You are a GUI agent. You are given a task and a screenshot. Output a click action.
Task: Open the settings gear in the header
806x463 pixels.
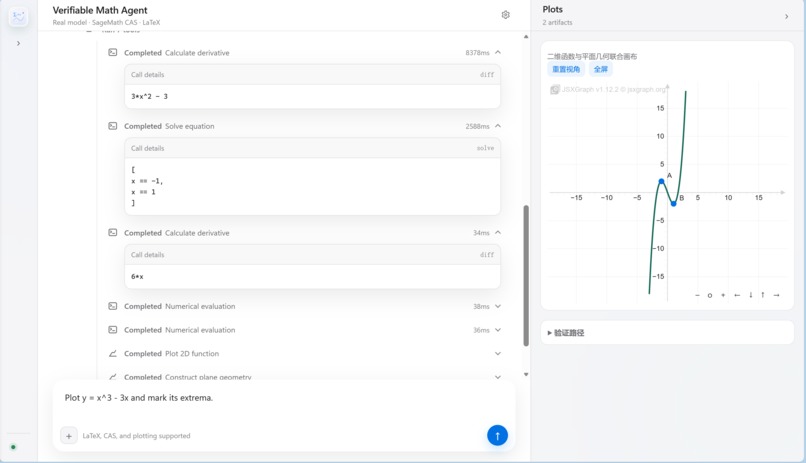(505, 15)
